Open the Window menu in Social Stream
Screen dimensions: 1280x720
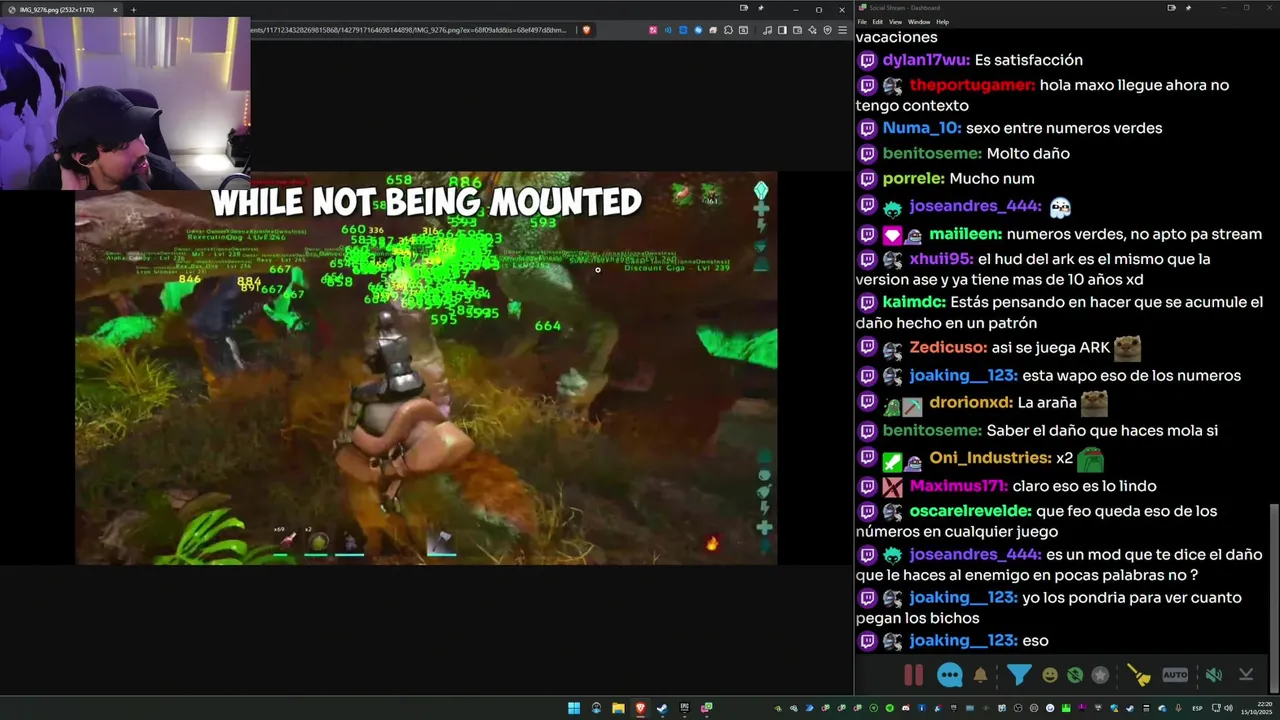(919, 21)
